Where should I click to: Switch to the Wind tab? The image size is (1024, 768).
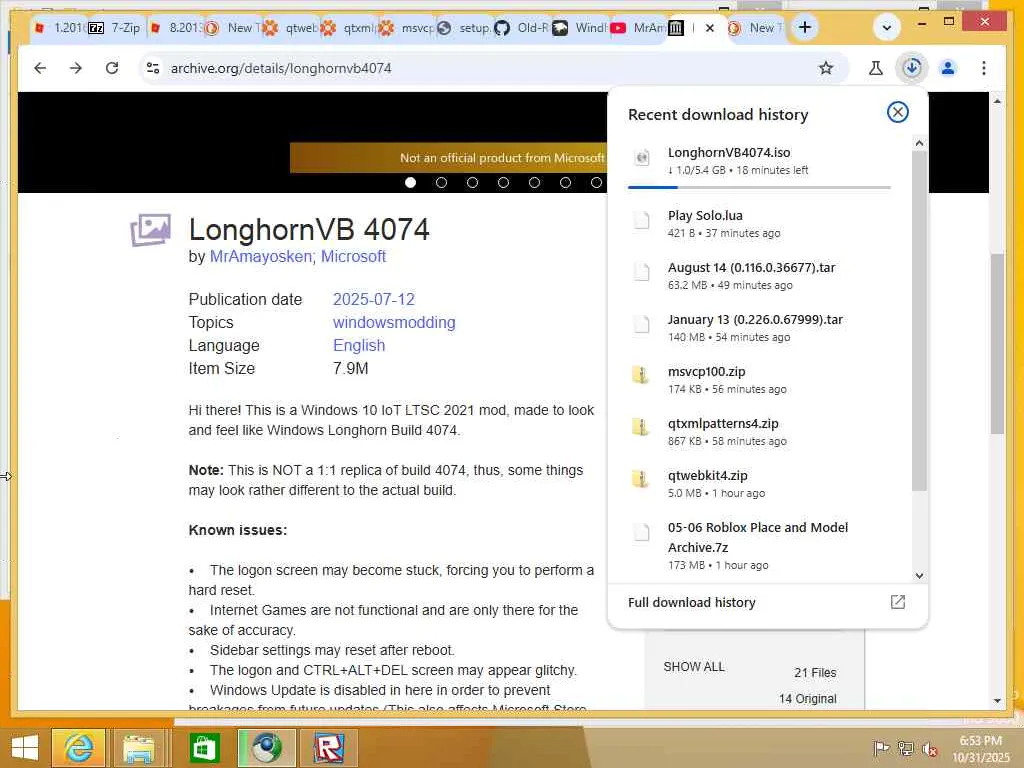pyautogui.click(x=580, y=28)
